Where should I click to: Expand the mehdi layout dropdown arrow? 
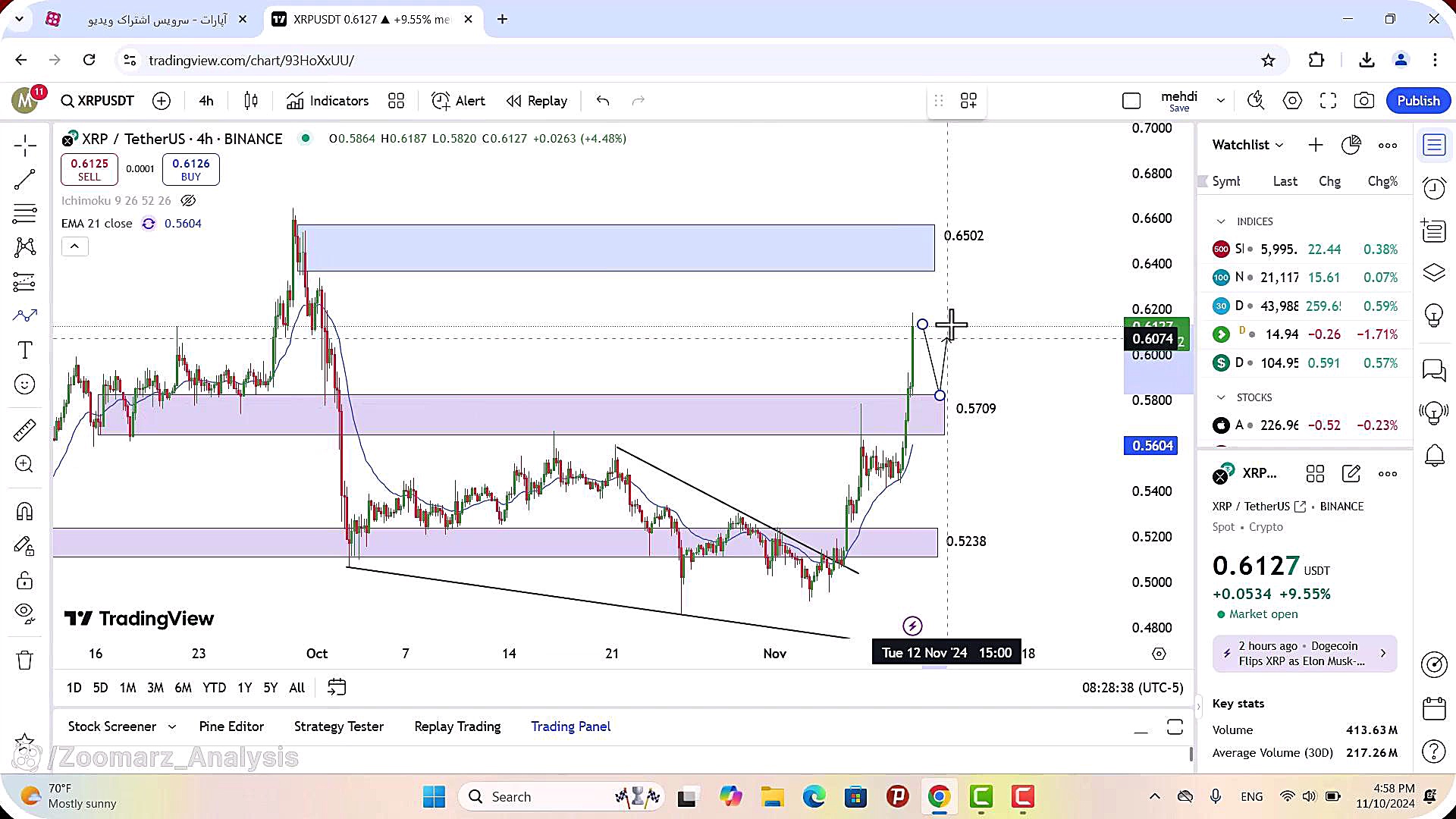1220,101
